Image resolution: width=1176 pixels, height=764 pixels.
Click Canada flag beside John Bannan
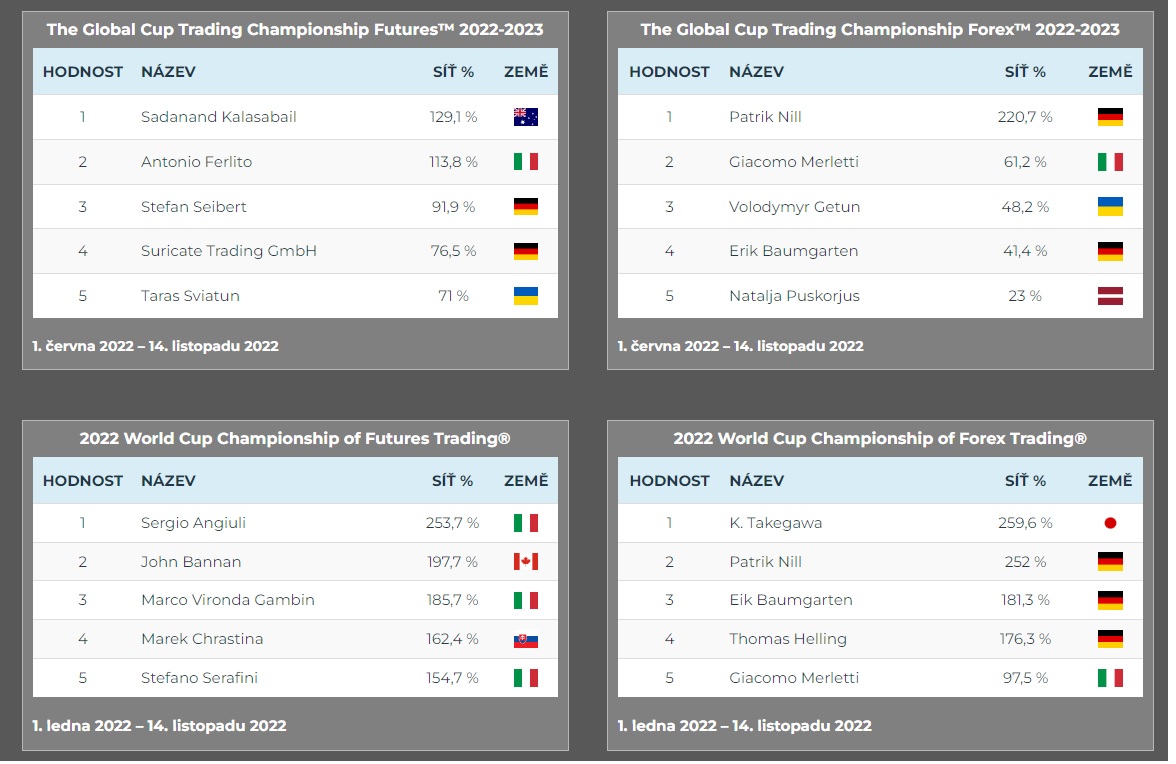[x=525, y=562]
